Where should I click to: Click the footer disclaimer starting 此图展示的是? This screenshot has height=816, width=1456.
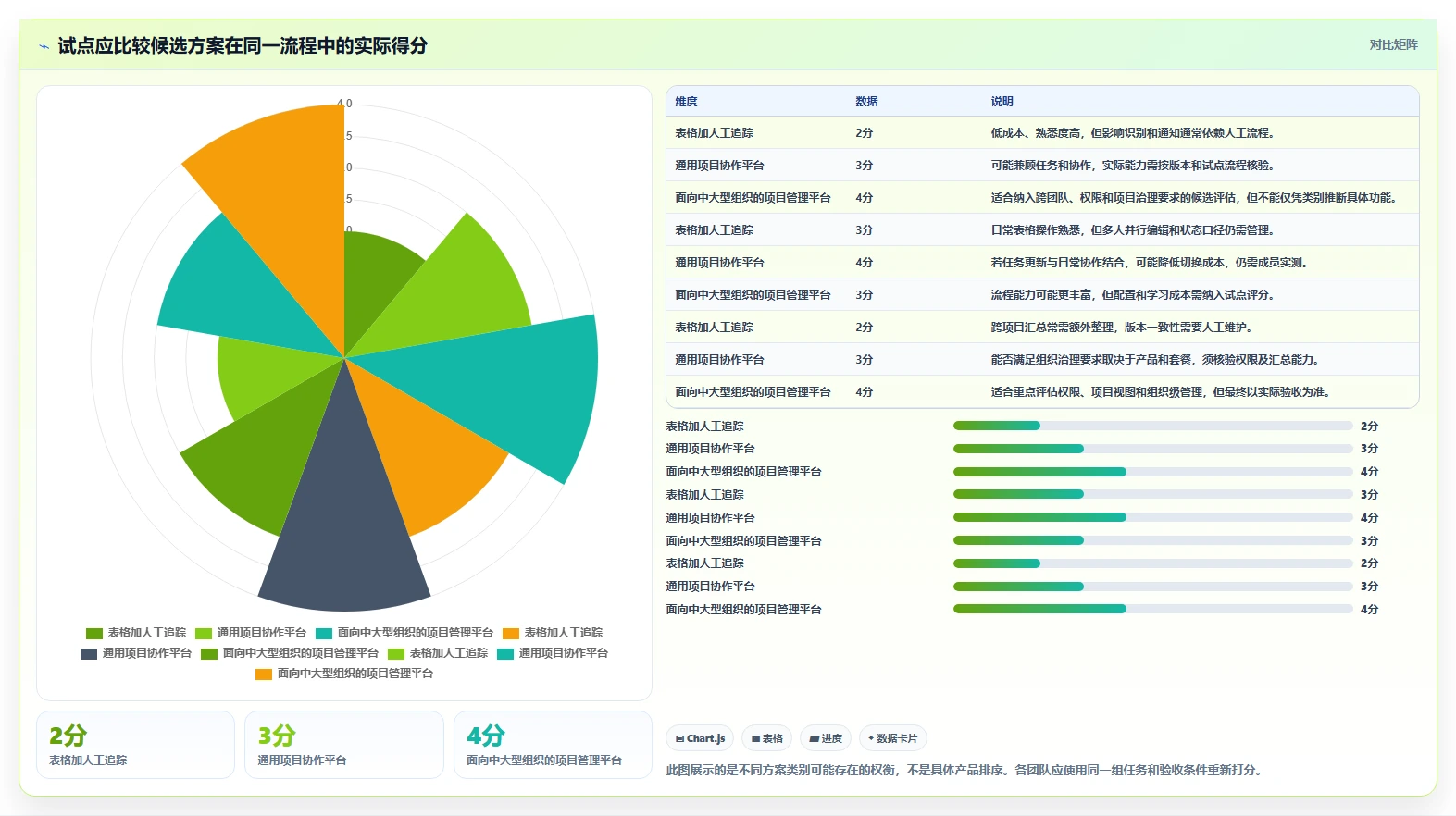[x=966, y=770]
